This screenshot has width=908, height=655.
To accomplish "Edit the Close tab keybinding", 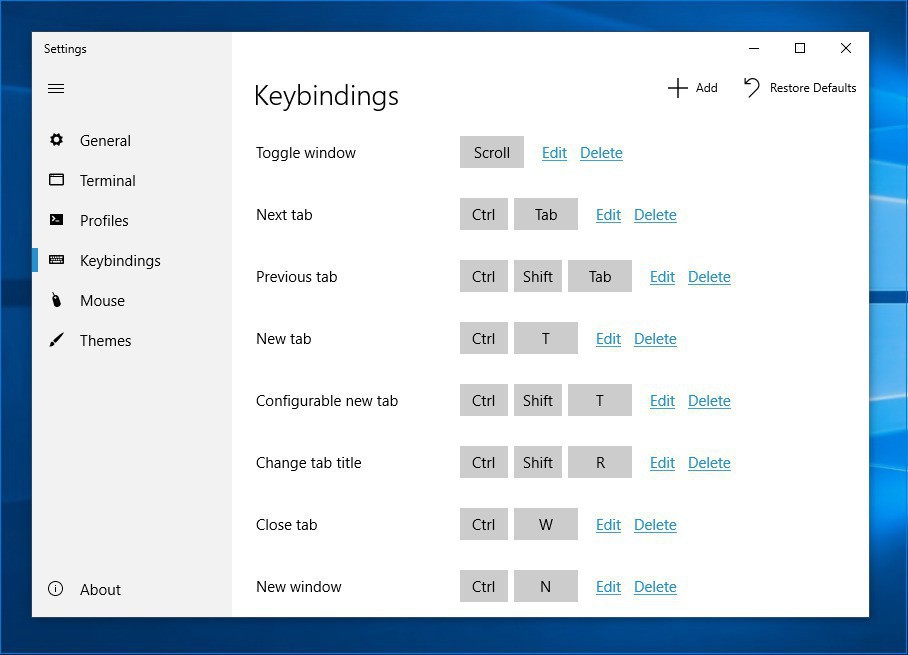I will tap(608, 525).
